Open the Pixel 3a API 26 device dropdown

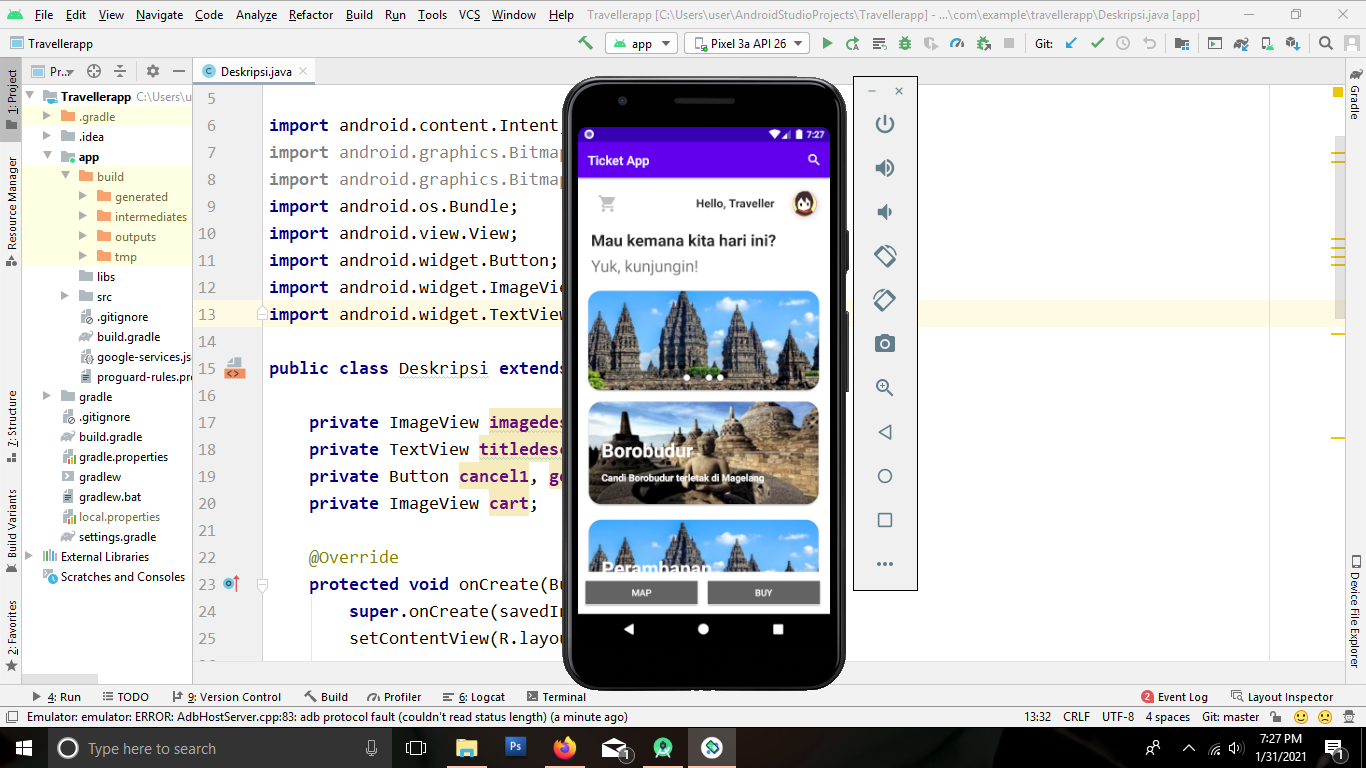click(746, 44)
